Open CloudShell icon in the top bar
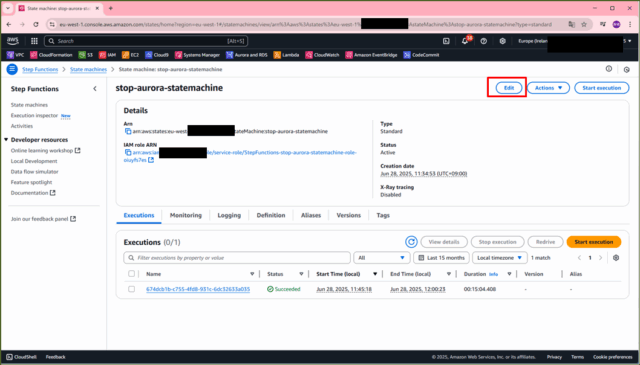The width and height of the screenshot is (640, 365). pos(446,41)
